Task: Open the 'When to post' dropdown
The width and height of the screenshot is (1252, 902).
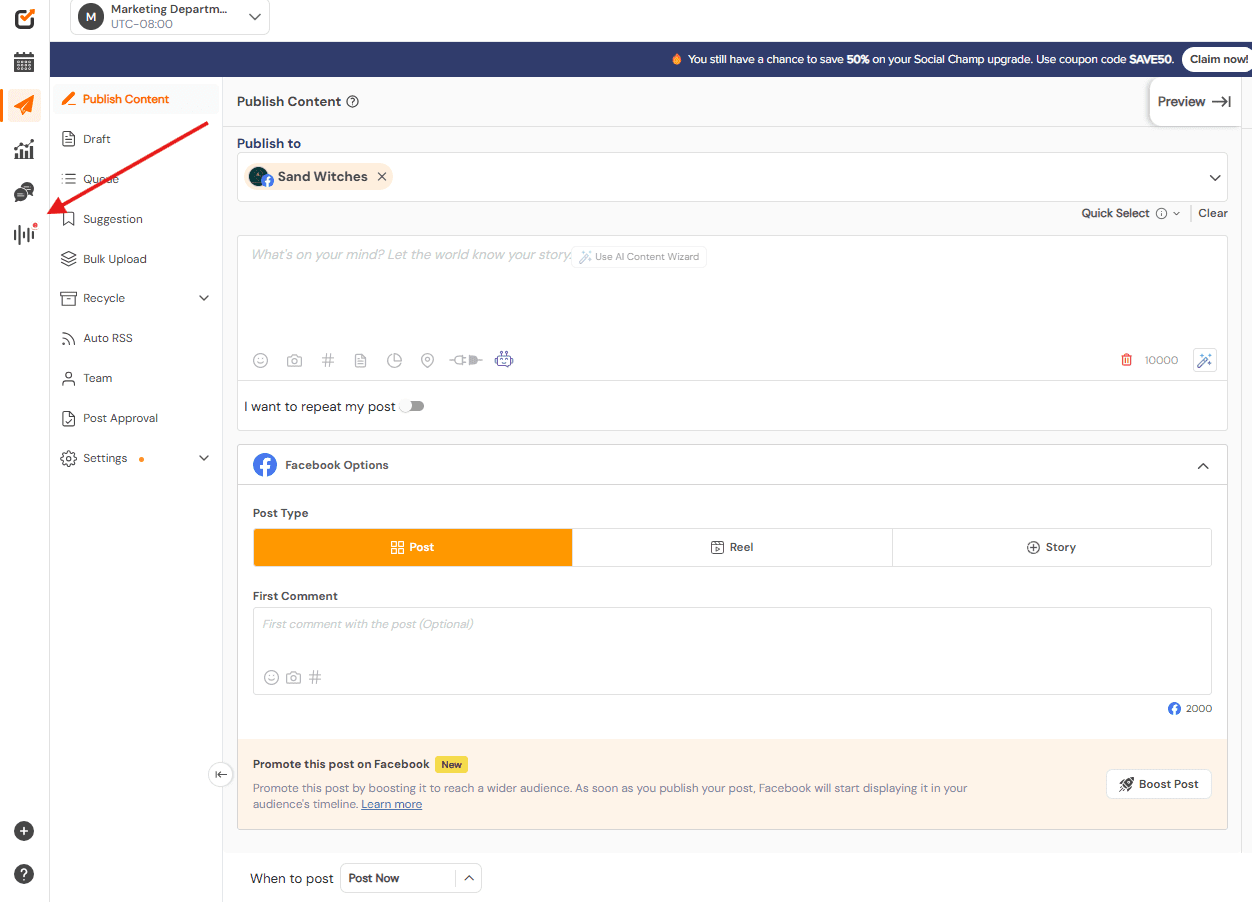Action: [410, 878]
